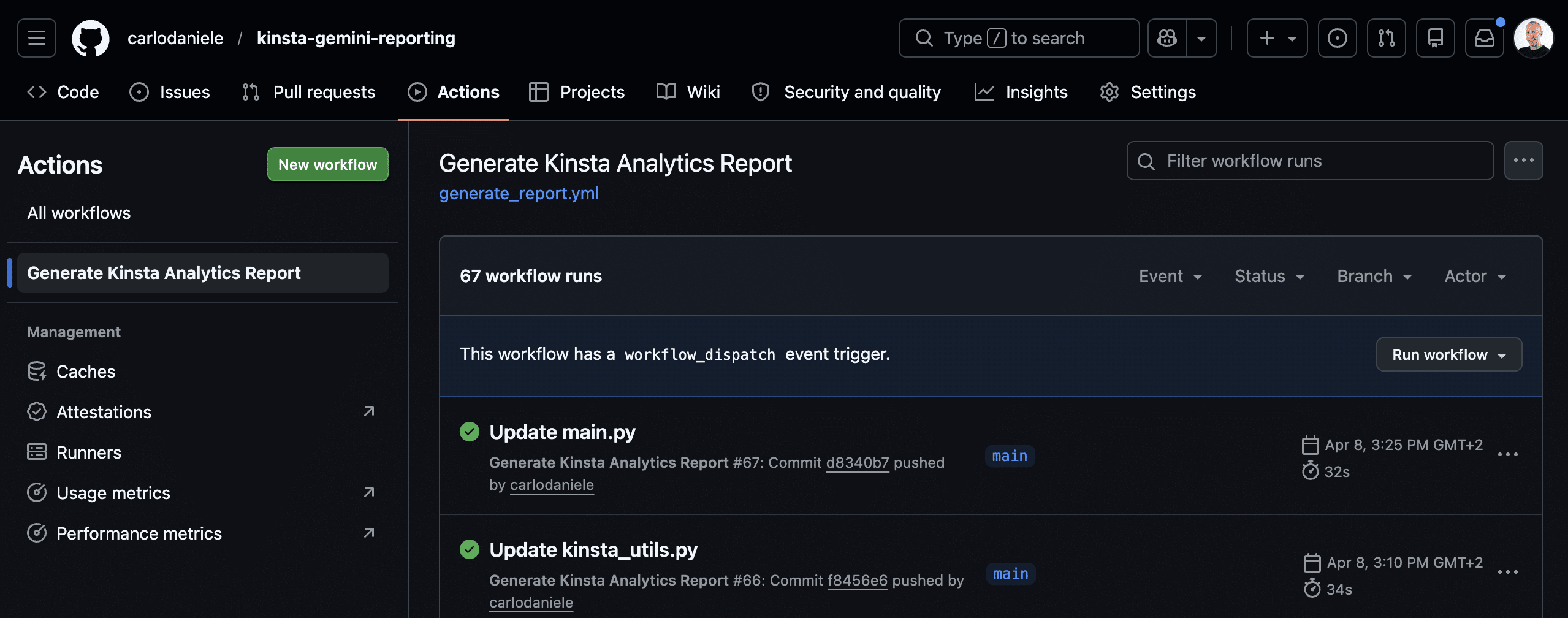Open the repositories icon in header
The image size is (1568, 618).
[1436, 38]
